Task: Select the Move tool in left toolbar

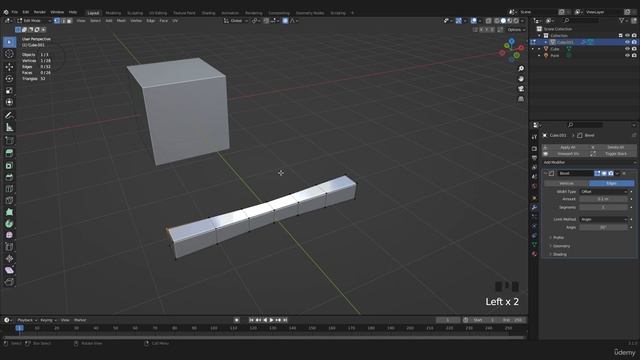Action: 9,67
